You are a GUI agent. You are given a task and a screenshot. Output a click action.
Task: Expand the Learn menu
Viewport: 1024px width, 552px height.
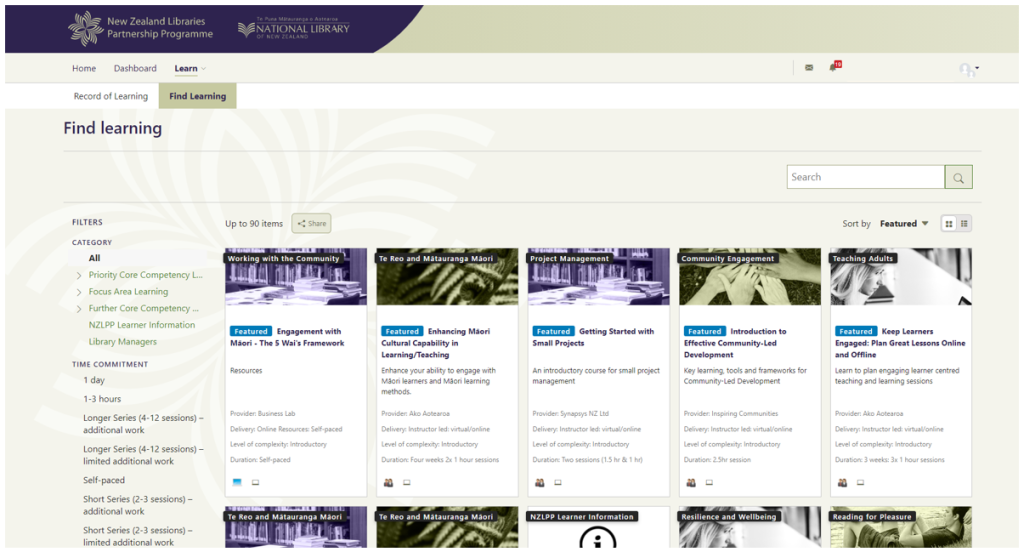[x=190, y=68]
